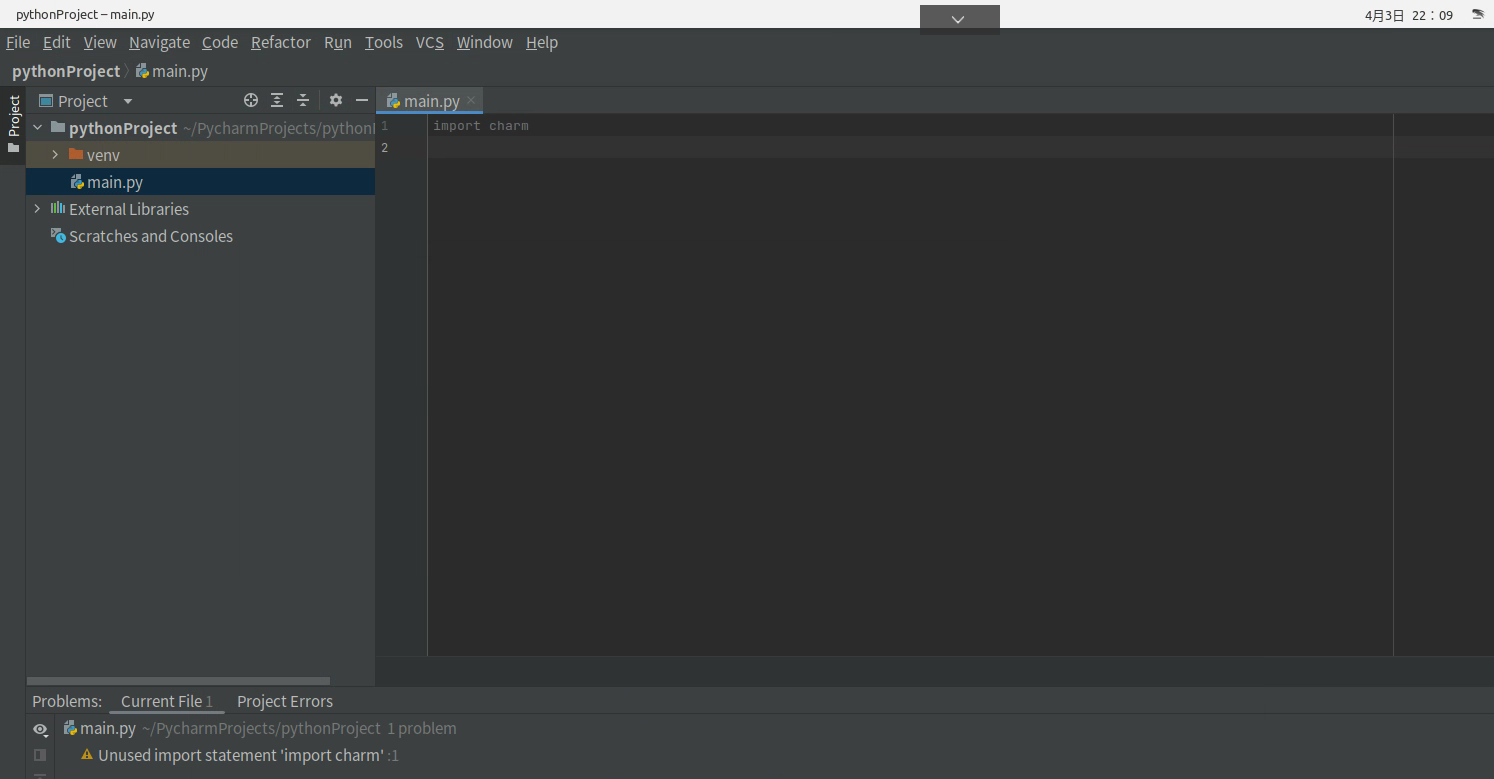Viewport: 1494px width, 779px height.
Task: Expand External Libraries
Action: [x=37, y=208]
